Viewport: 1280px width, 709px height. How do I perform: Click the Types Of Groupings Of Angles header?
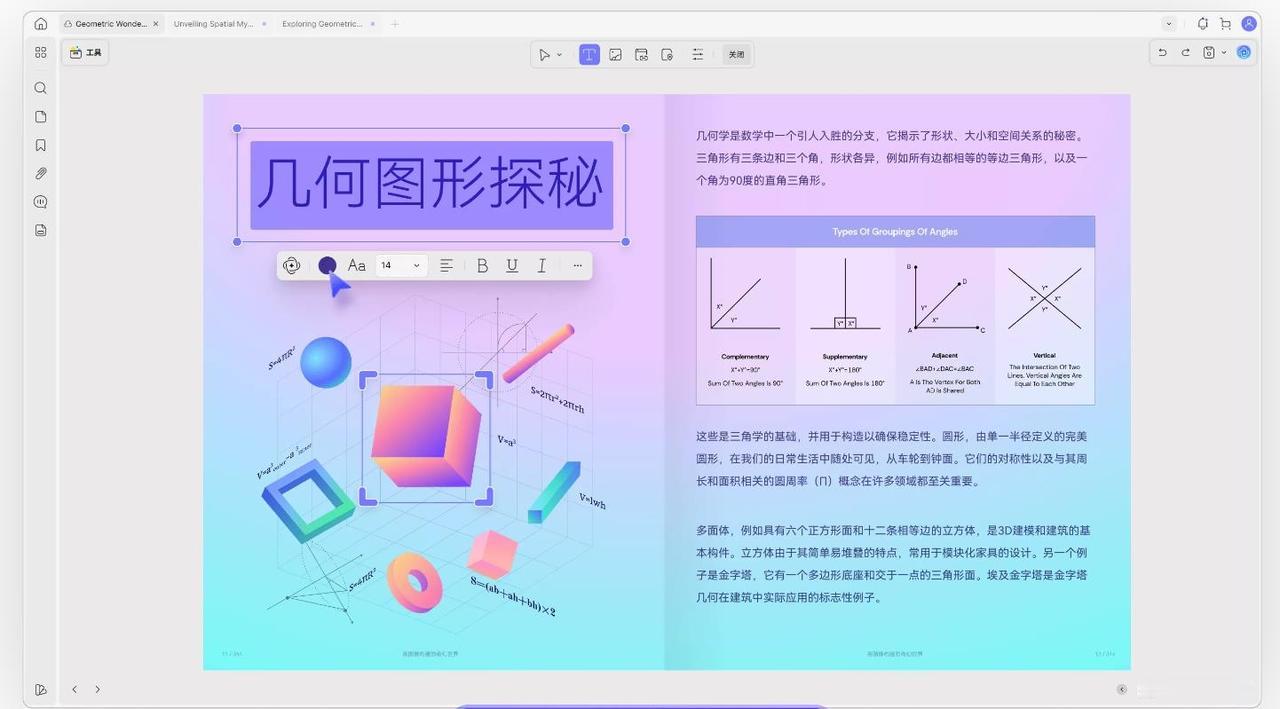click(x=895, y=231)
